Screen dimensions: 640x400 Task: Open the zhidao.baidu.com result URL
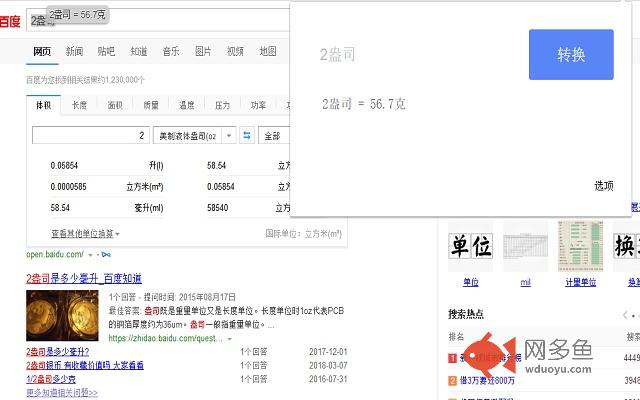click(165, 339)
